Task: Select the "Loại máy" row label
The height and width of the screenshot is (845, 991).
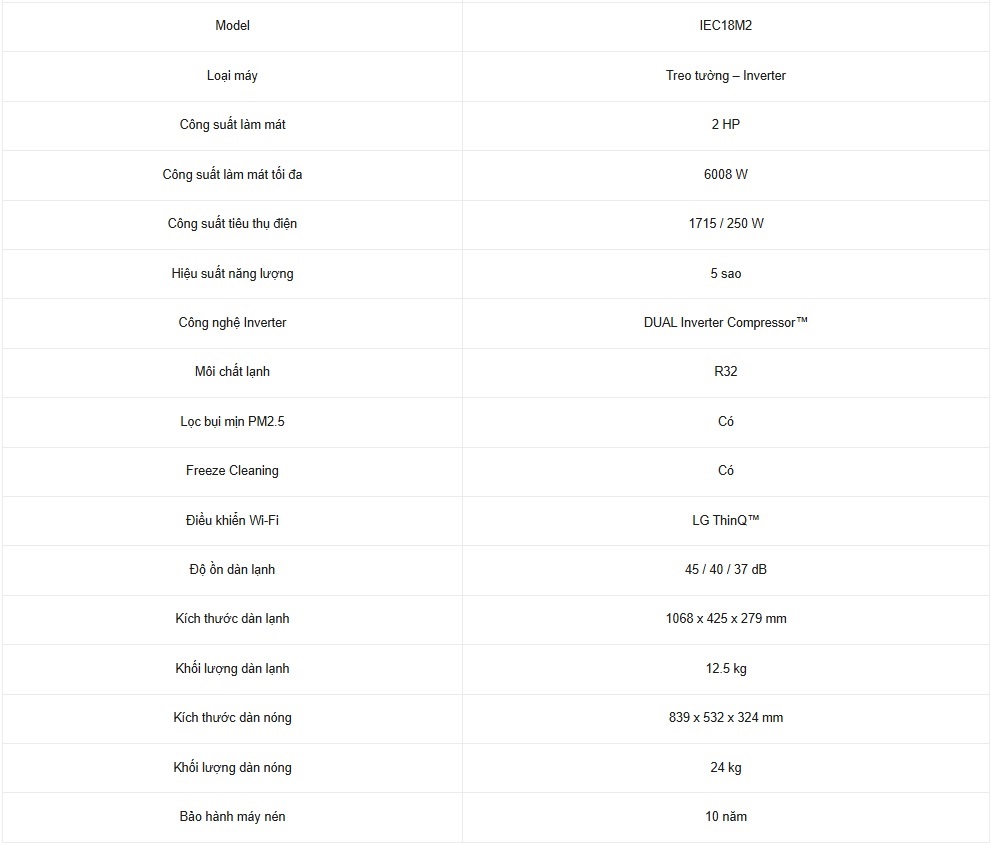Action: click(232, 76)
